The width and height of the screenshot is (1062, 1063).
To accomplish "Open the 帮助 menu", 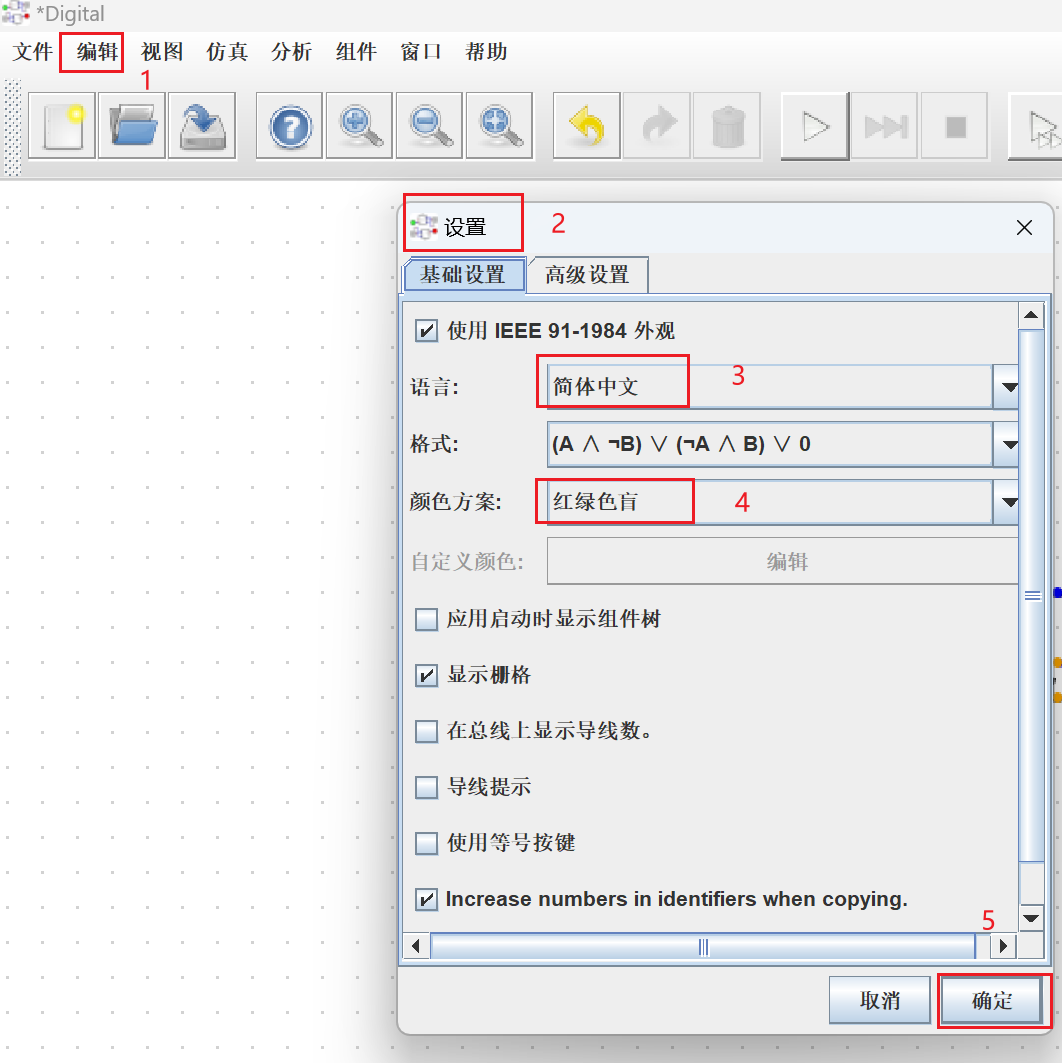I will click(x=486, y=52).
